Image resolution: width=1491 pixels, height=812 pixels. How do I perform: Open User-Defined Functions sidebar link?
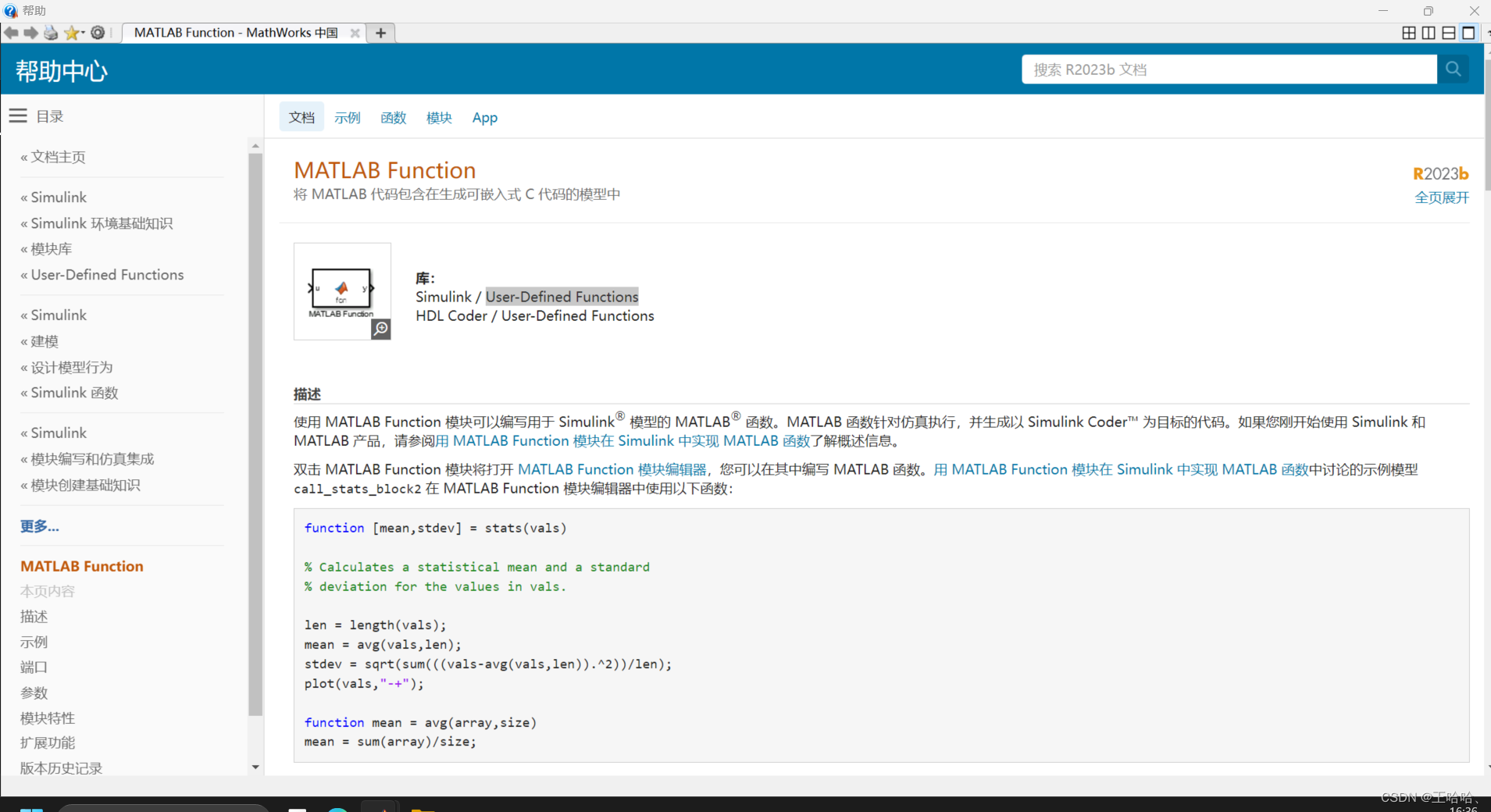point(107,275)
